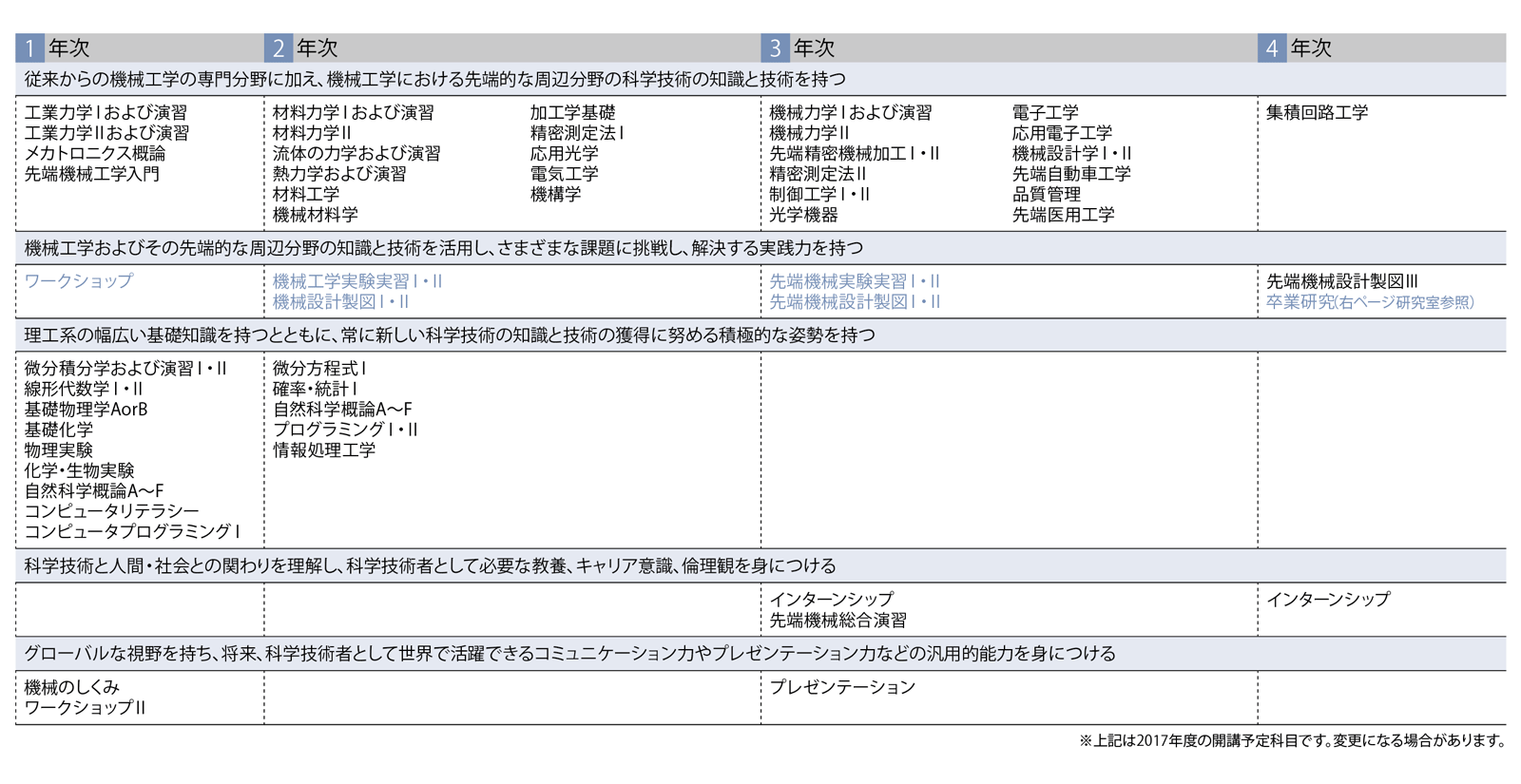This screenshot has height=784, width=1521.
Task: Select 情報処理工学 course
Action: pos(324,450)
